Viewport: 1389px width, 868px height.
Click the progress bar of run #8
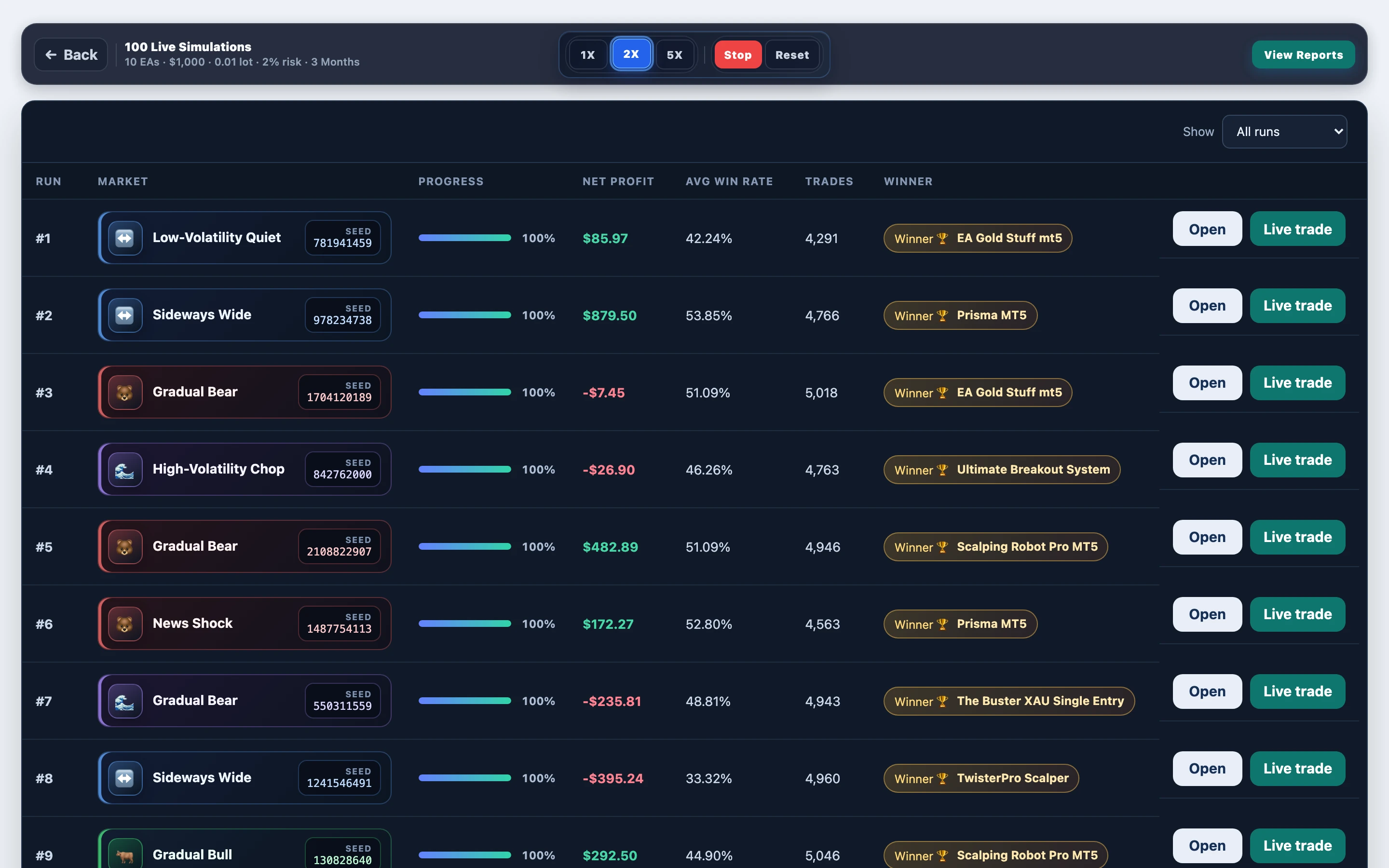tap(465, 778)
